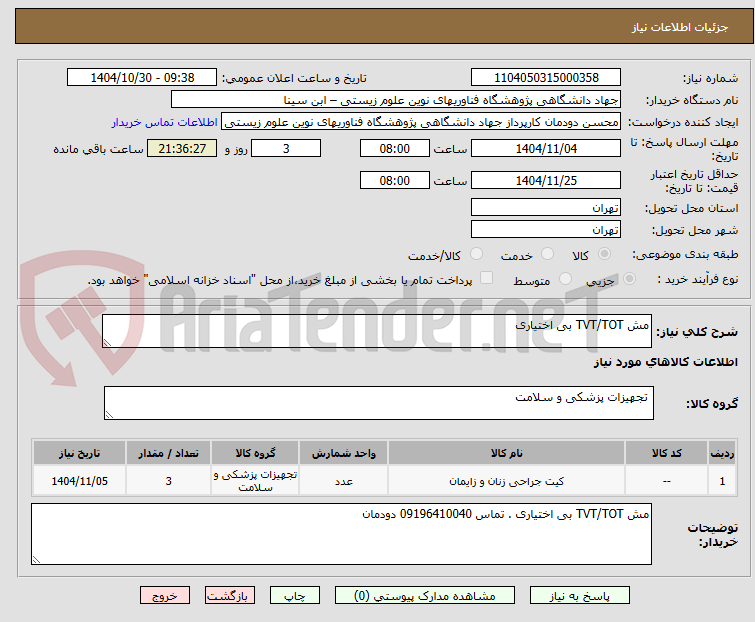Click the remaining time field 21:36:27
Viewport: 755px width, 622px height.
click(x=182, y=148)
